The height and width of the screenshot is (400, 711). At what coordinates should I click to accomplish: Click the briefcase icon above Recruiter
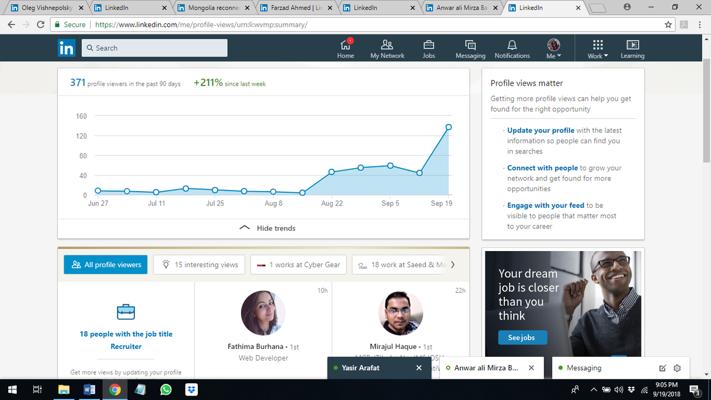(x=126, y=312)
